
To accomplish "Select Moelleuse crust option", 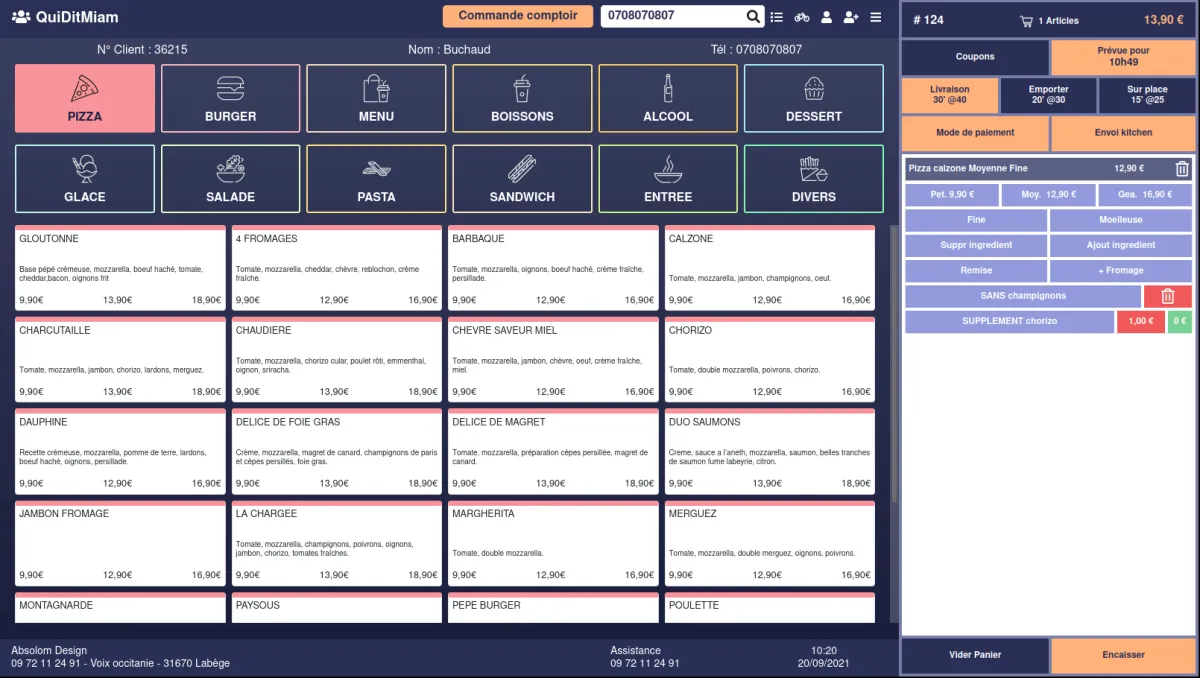I will pyautogui.click(x=1121, y=220).
